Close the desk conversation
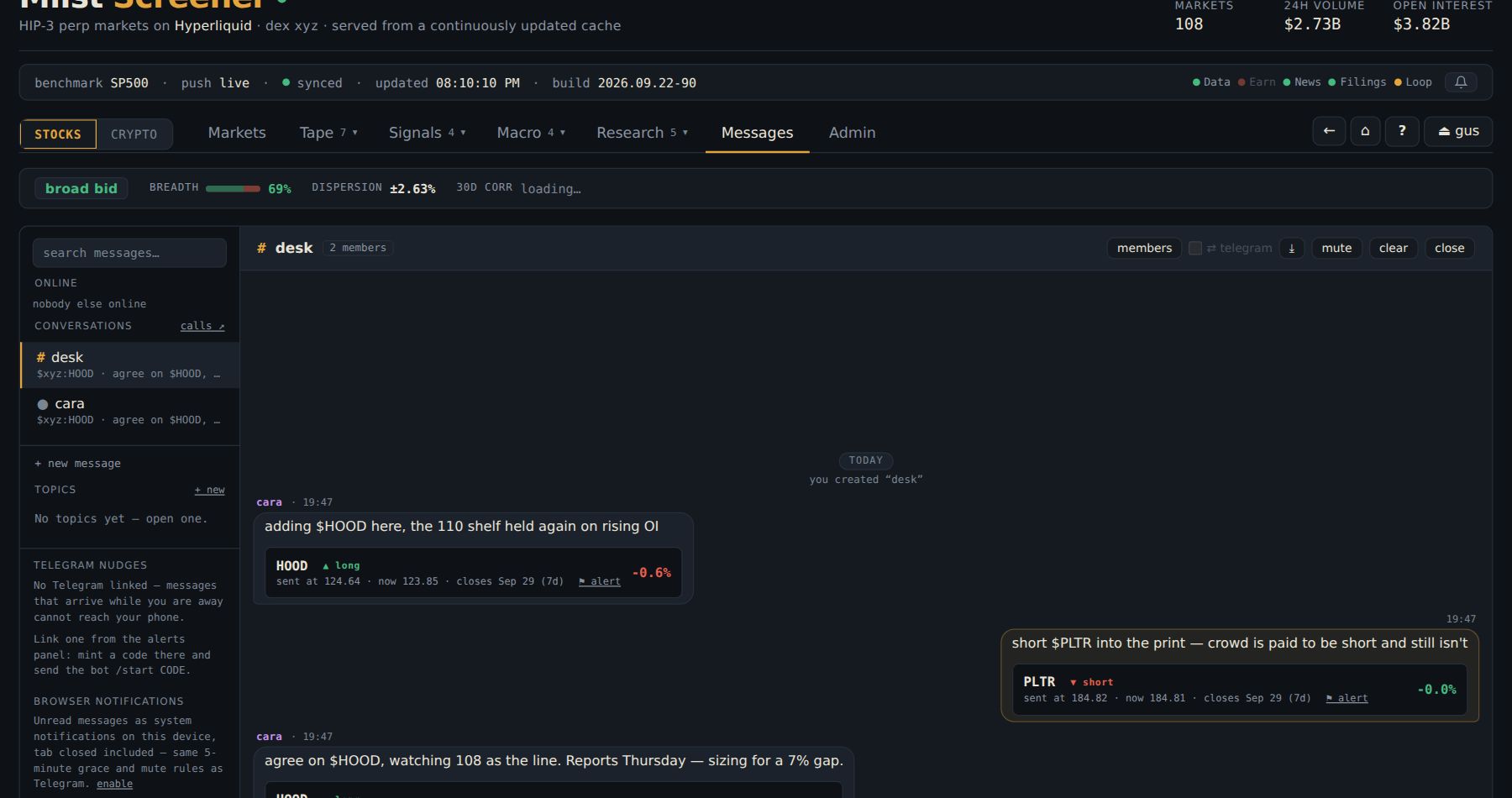1512x798 pixels. tap(1449, 248)
